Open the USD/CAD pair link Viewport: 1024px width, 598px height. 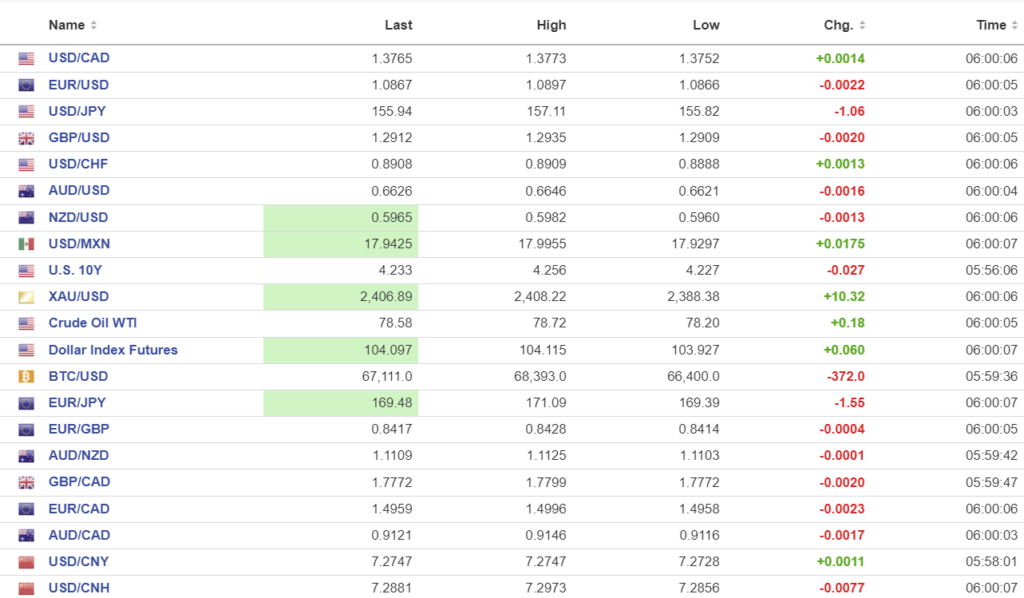(79, 58)
